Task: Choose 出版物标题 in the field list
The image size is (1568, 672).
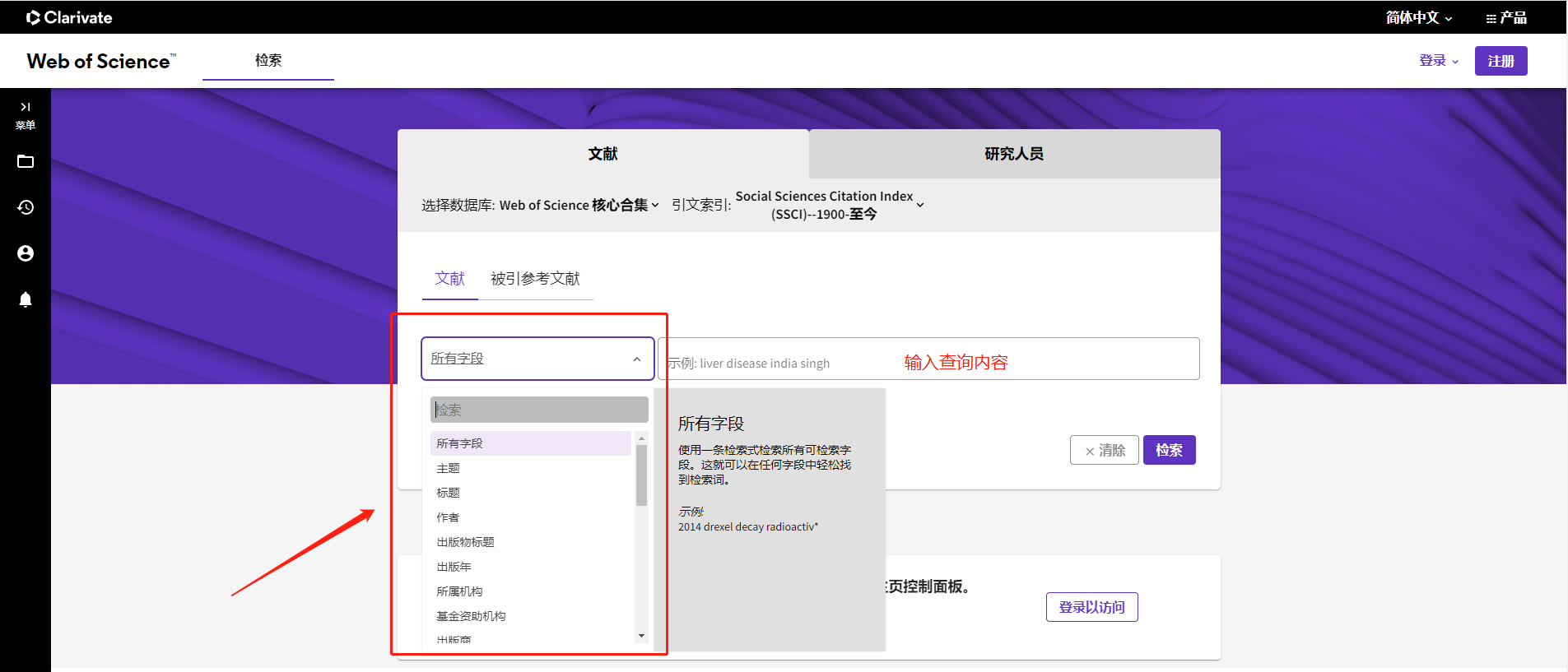Action: point(530,542)
